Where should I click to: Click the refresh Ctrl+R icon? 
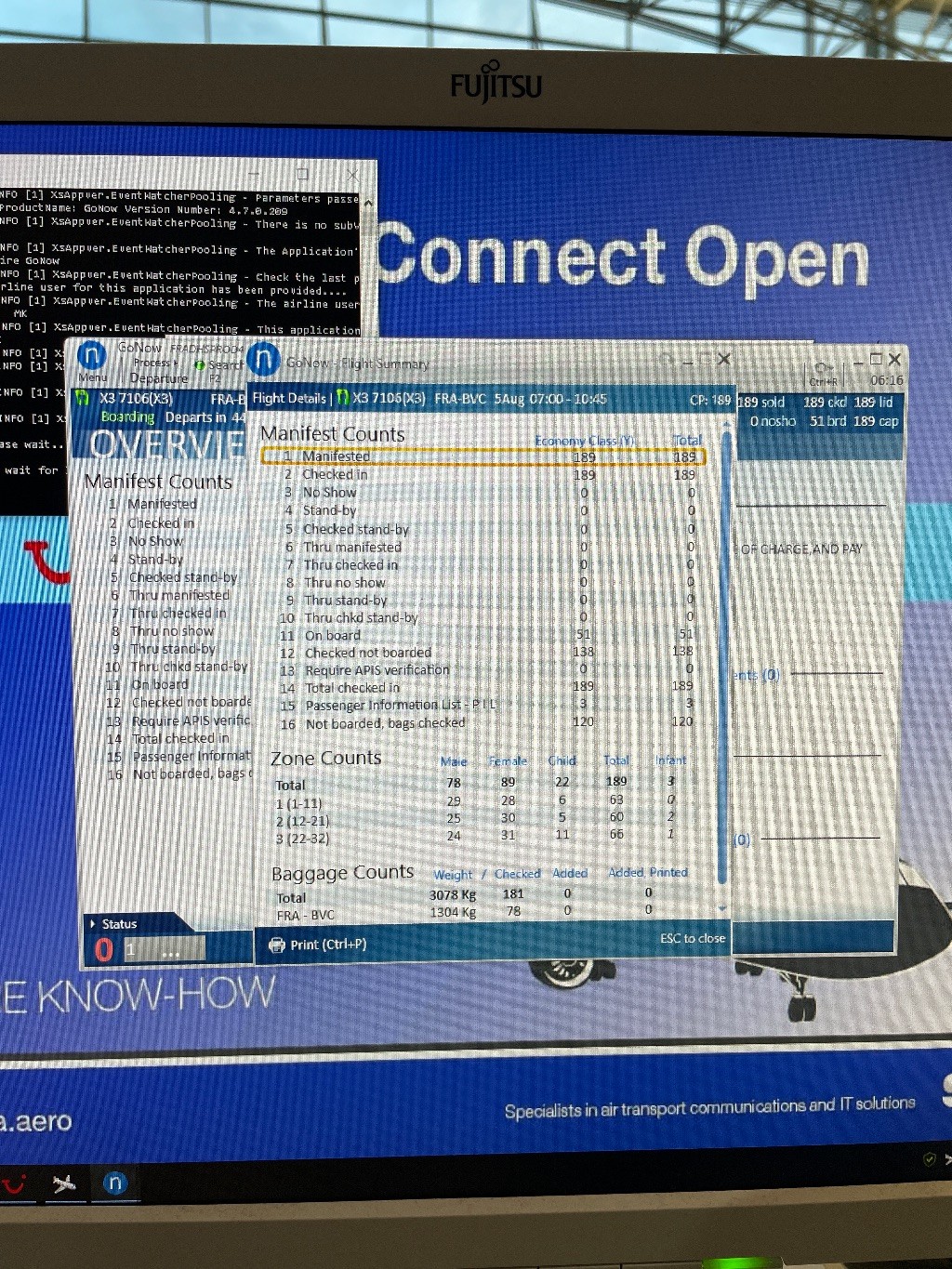[x=823, y=369]
